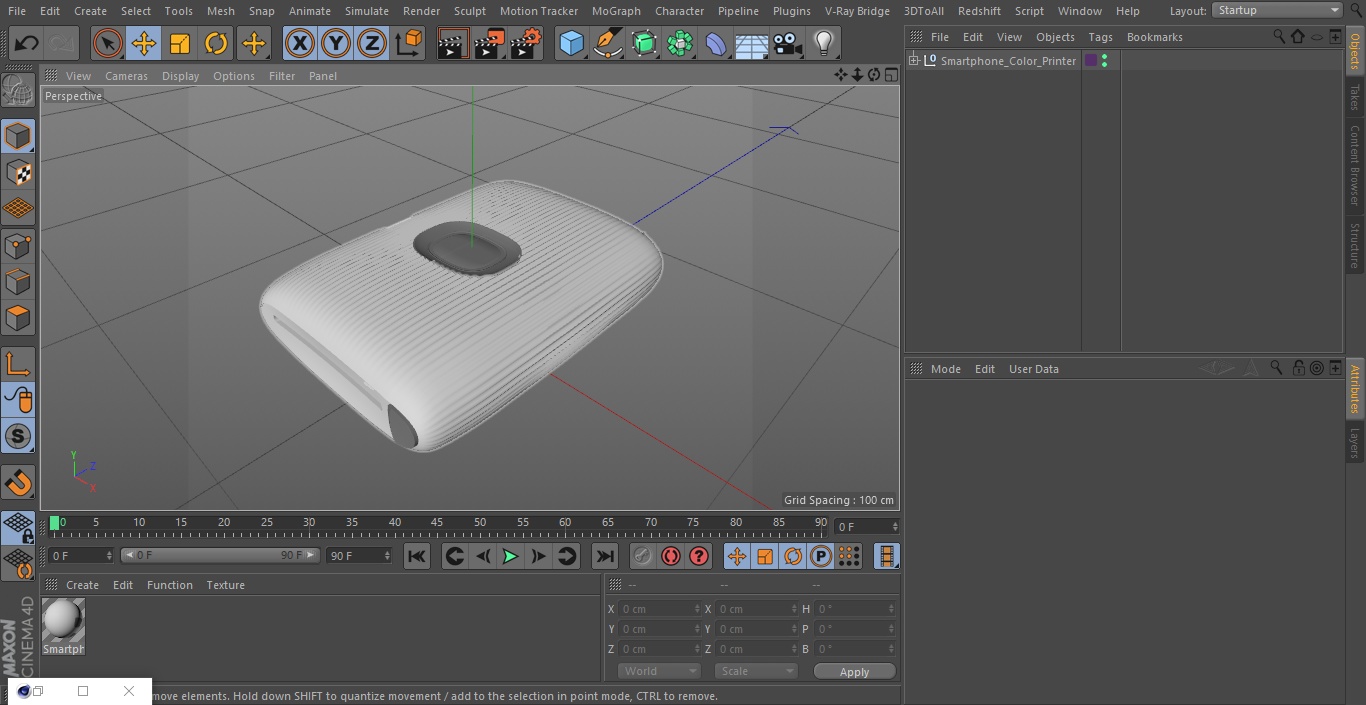This screenshot has width=1366, height=705.
Task: Toggle the Y axis lock
Action: click(336, 44)
